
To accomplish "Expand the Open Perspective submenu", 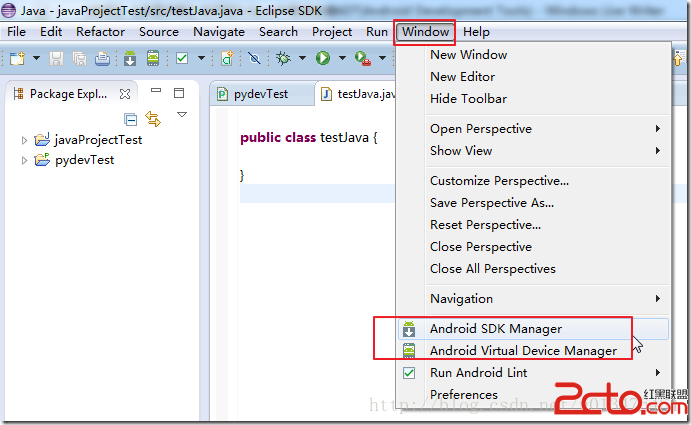I will pos(533,129).
